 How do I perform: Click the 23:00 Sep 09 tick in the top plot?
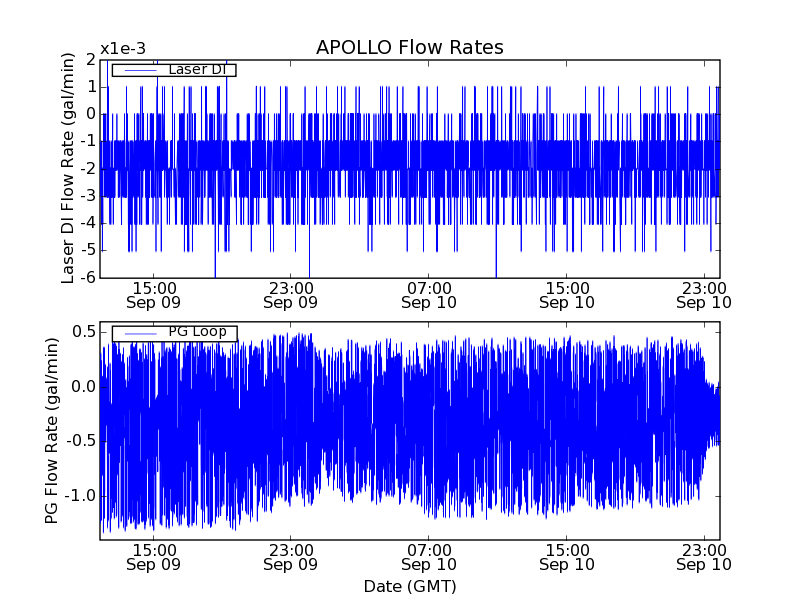click(291, 294)
